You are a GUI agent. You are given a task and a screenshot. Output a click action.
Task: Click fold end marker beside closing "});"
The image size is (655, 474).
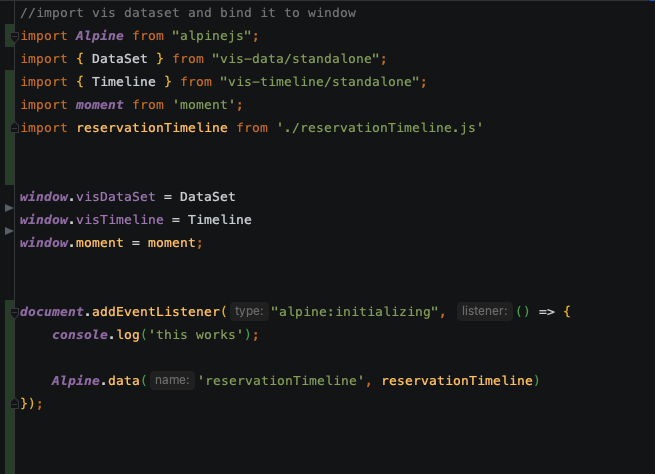pyautogui.click(x=14, y=403)
